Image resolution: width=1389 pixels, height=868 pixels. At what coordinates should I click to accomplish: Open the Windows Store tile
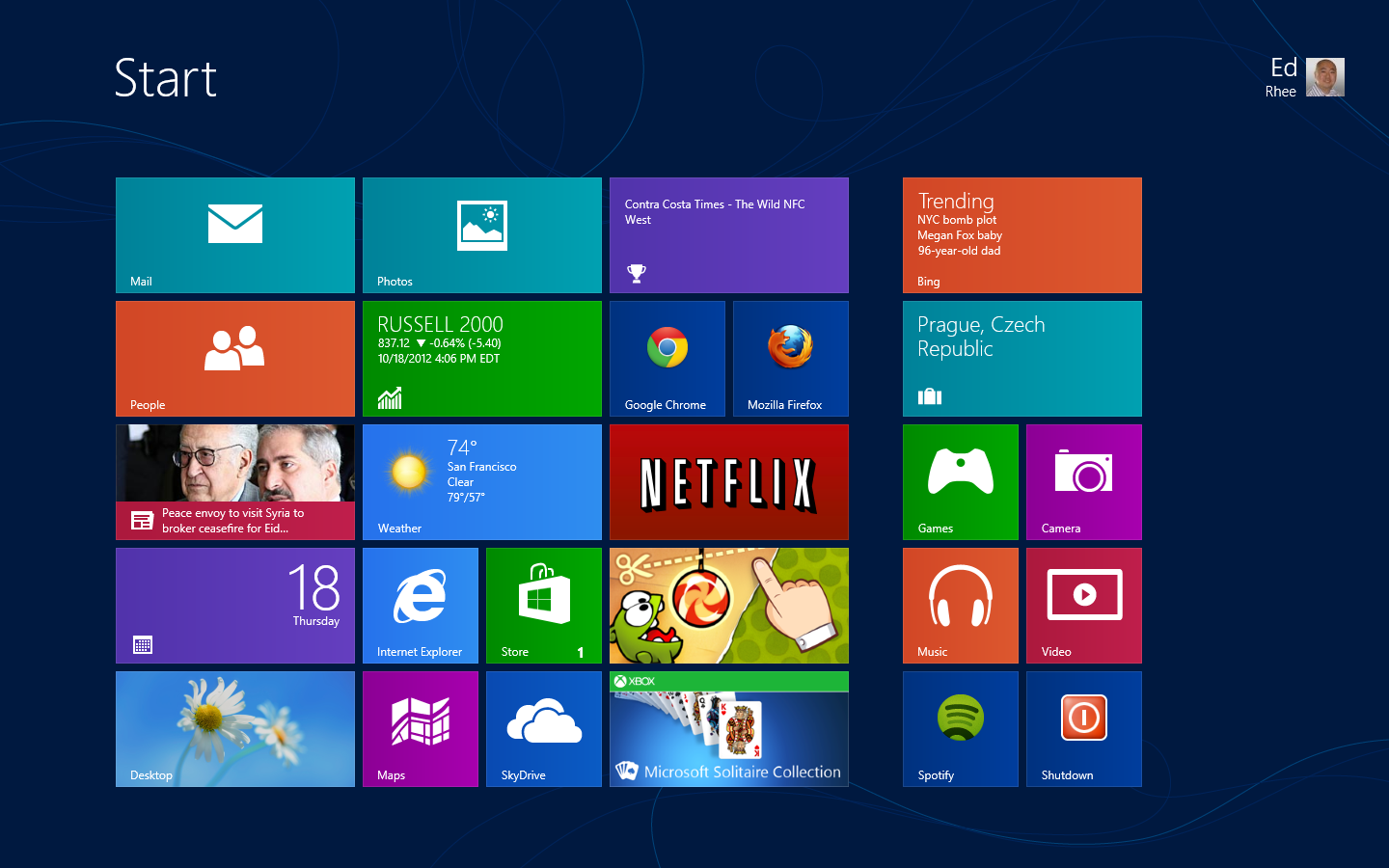(544, 606)
